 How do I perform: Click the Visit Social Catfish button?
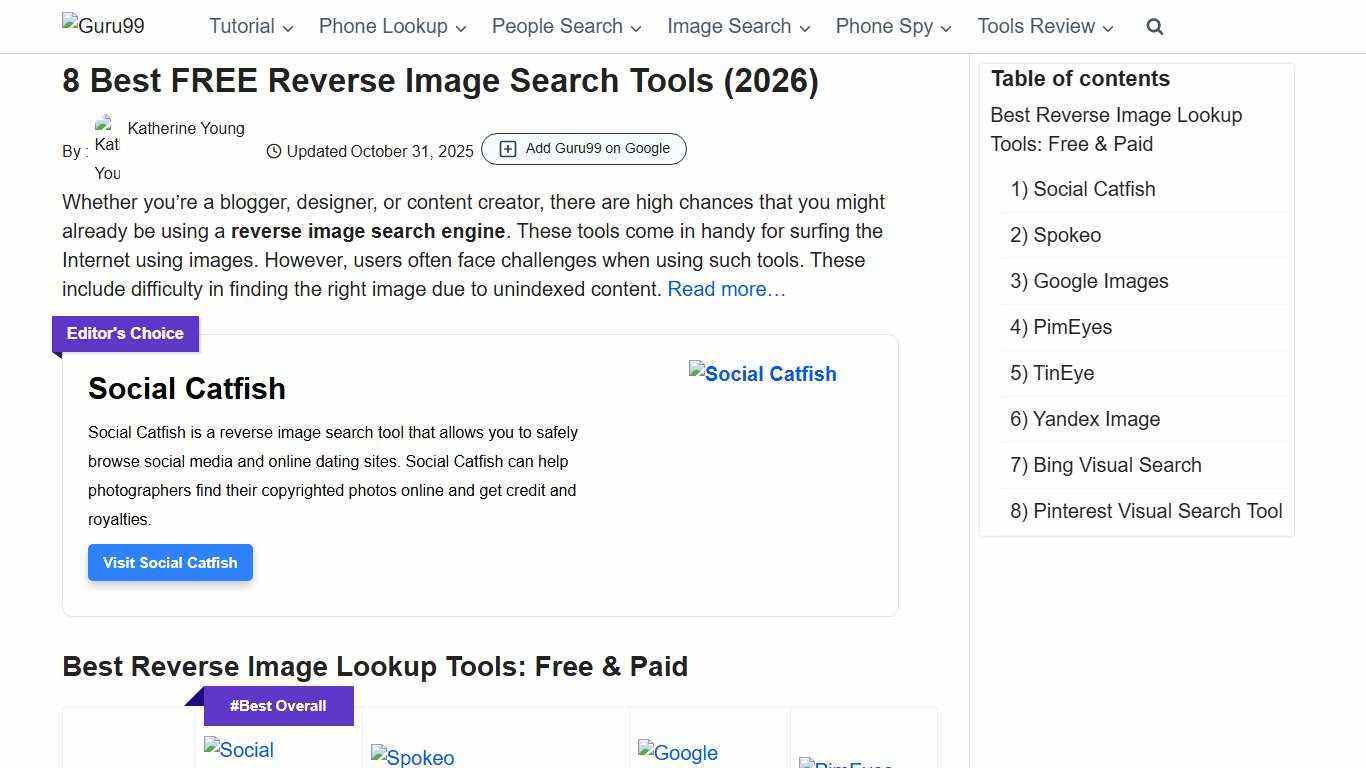pyautogui.click(x=169, y=562)
